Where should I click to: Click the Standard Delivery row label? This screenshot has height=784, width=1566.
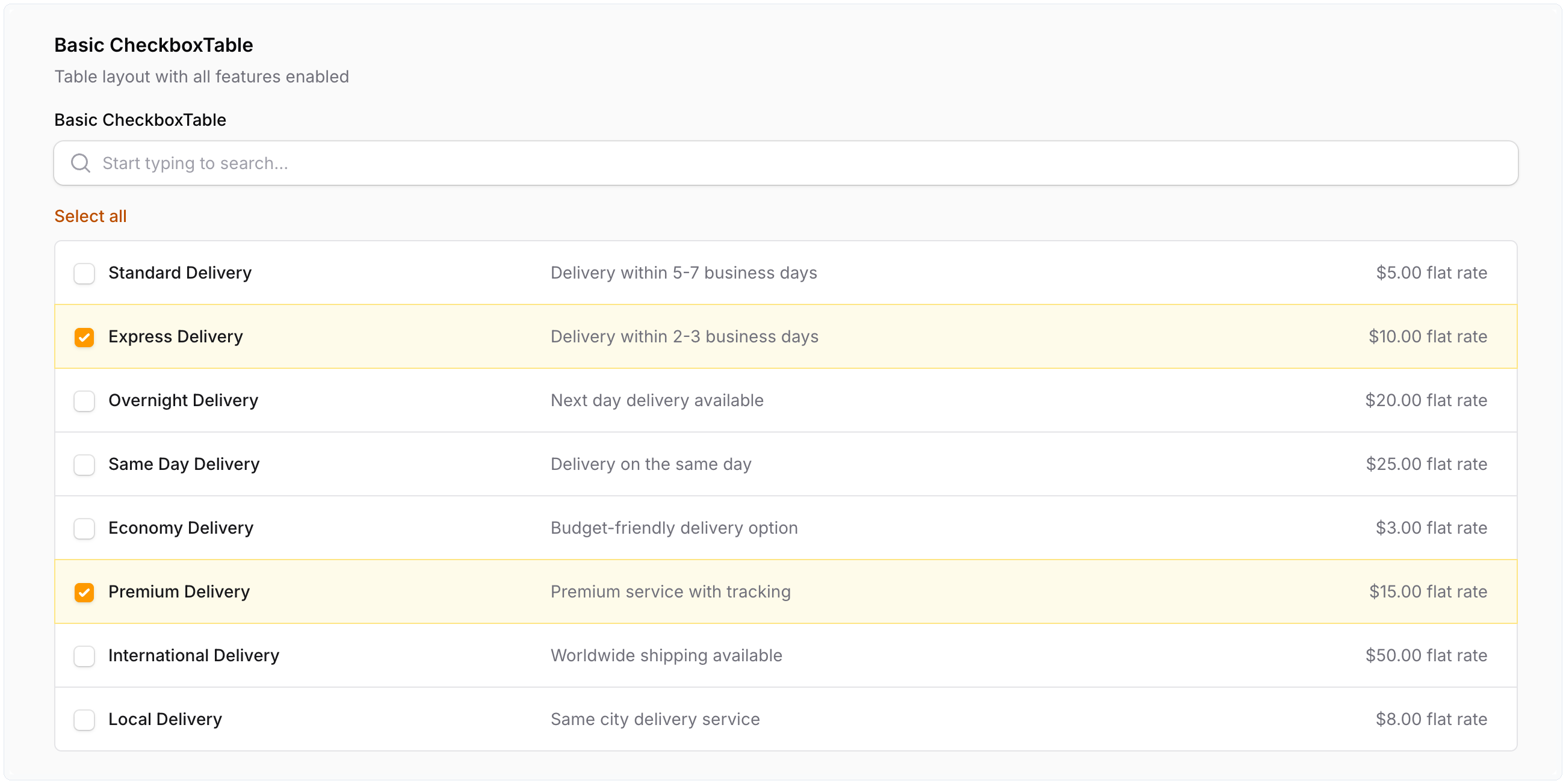[180, 273]
